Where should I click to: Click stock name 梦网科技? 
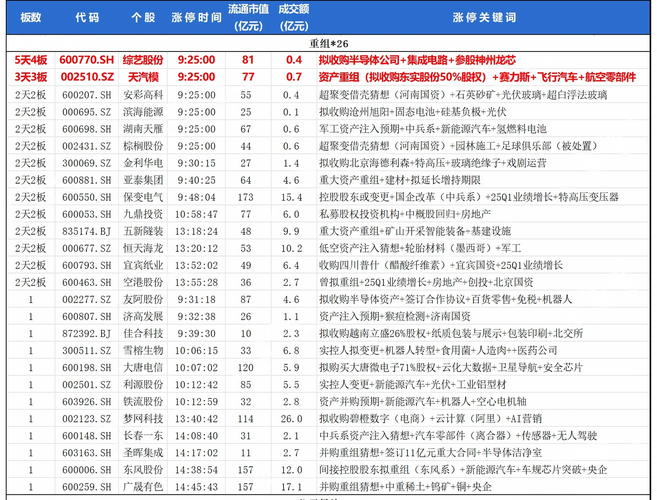click(x=143, y=419)
